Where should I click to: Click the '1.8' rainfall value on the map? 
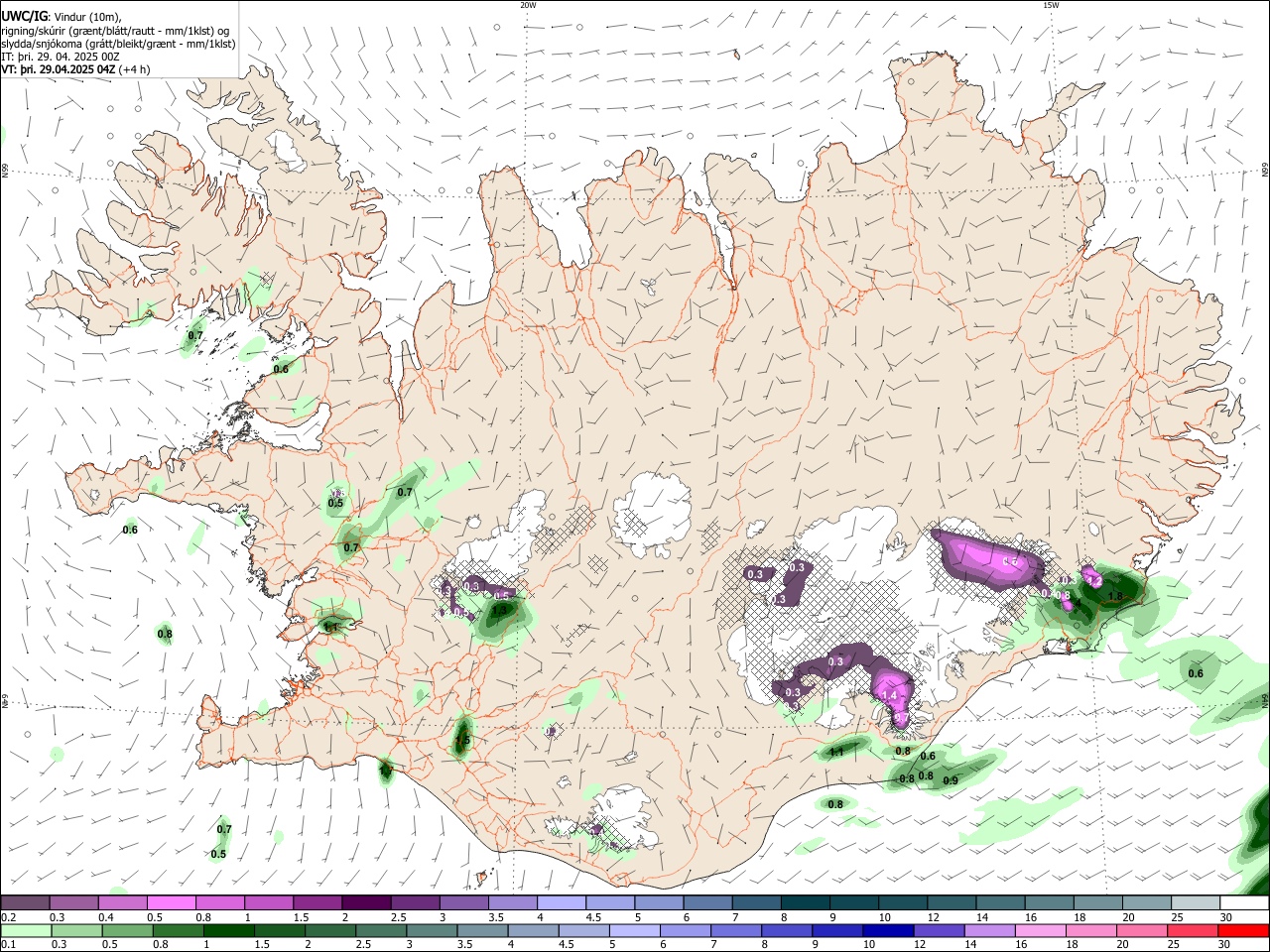[1114, 596]
